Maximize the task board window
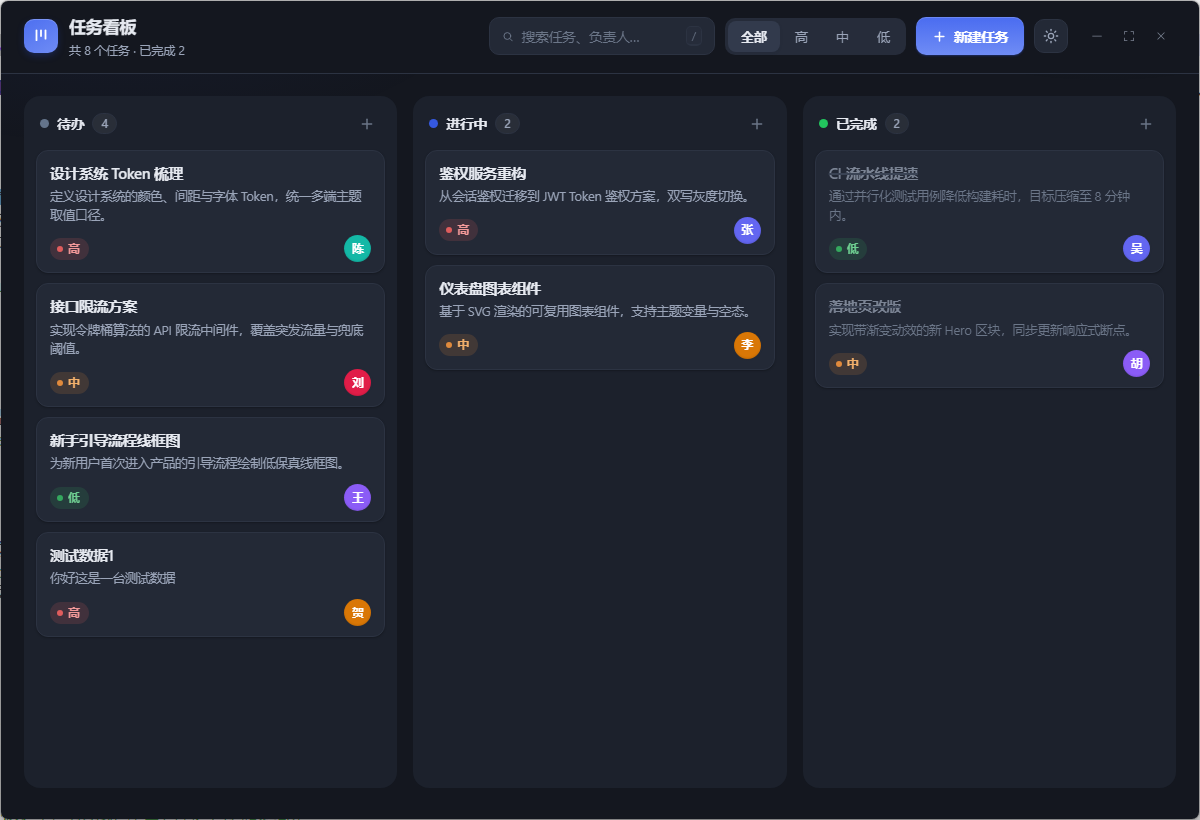Screen dimensions: 1200x820 (1129, 36)
